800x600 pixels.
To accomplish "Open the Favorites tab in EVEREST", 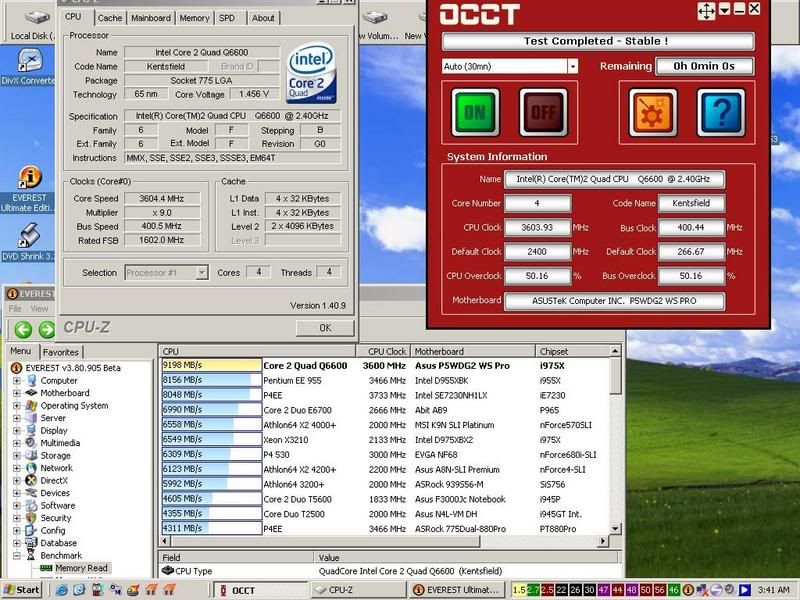I will click(x=61, y=352).
